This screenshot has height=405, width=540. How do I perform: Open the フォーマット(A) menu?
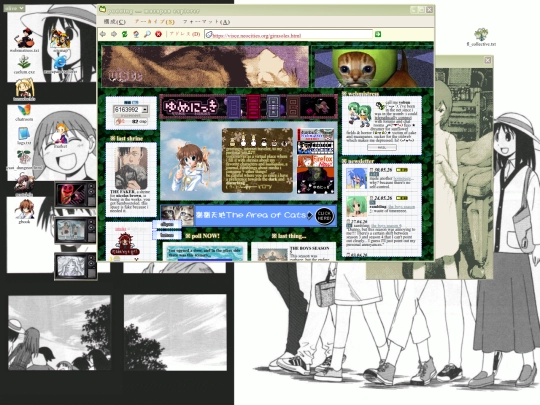(206, 22)
